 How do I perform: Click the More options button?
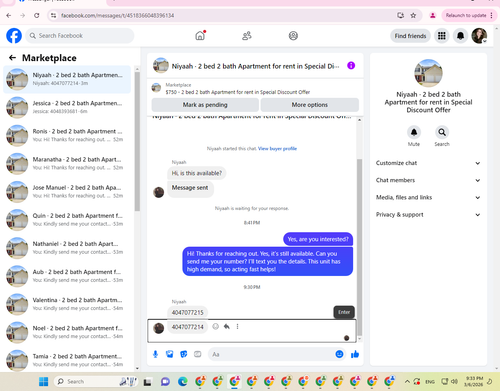[x=310, y=105]
